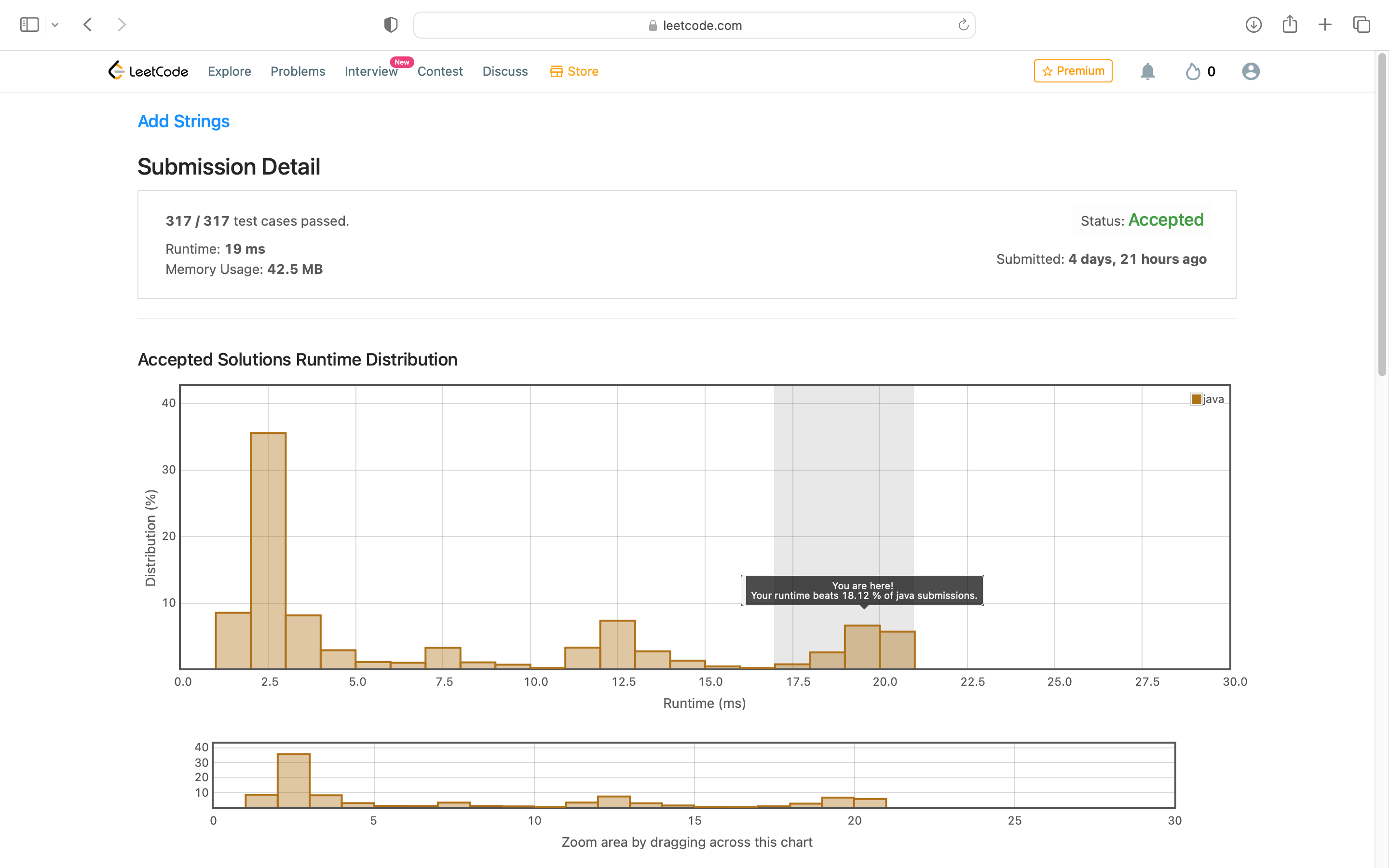Click the Premium button

[x=1073, y=70]
